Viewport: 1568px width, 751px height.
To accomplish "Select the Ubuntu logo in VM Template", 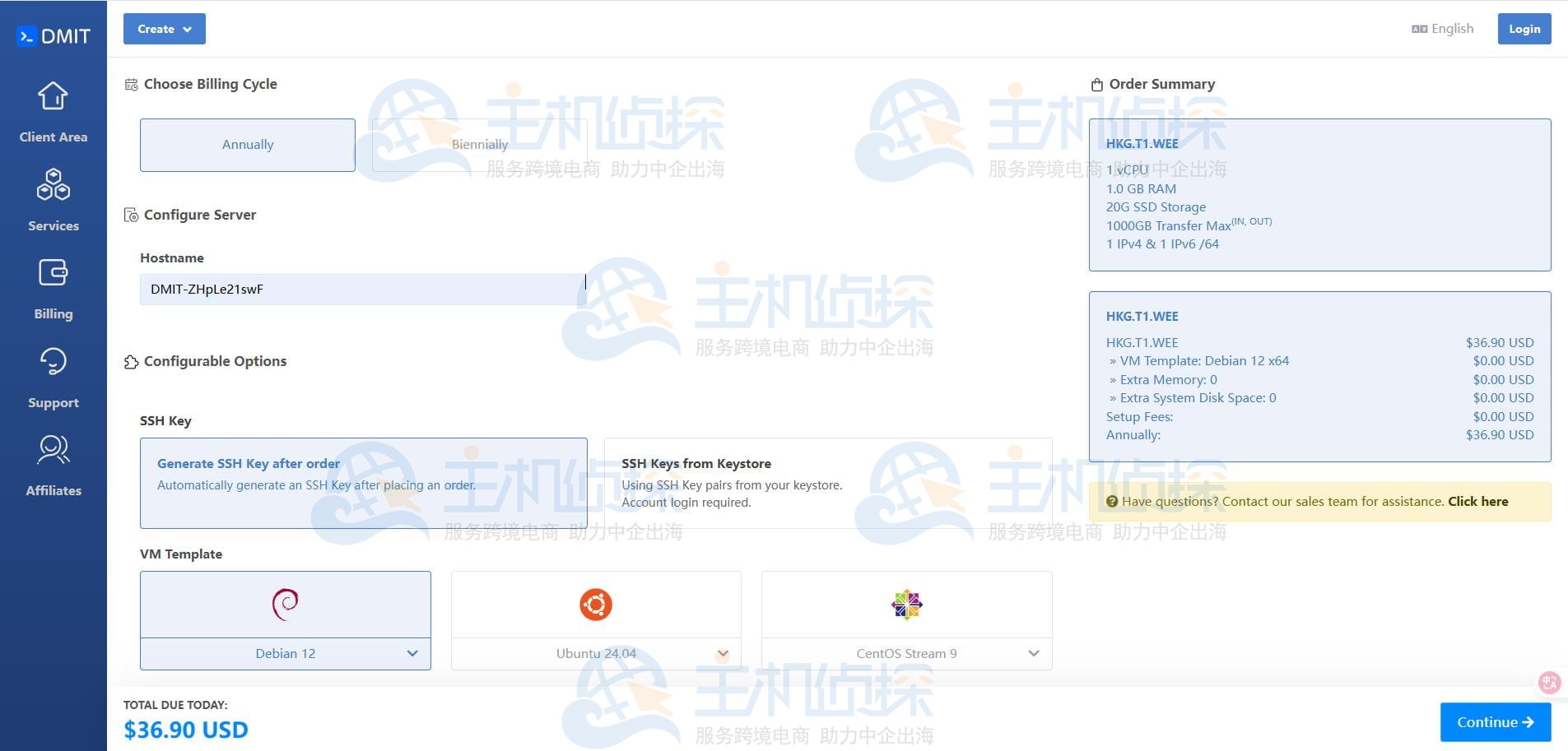I will (595, 604).
